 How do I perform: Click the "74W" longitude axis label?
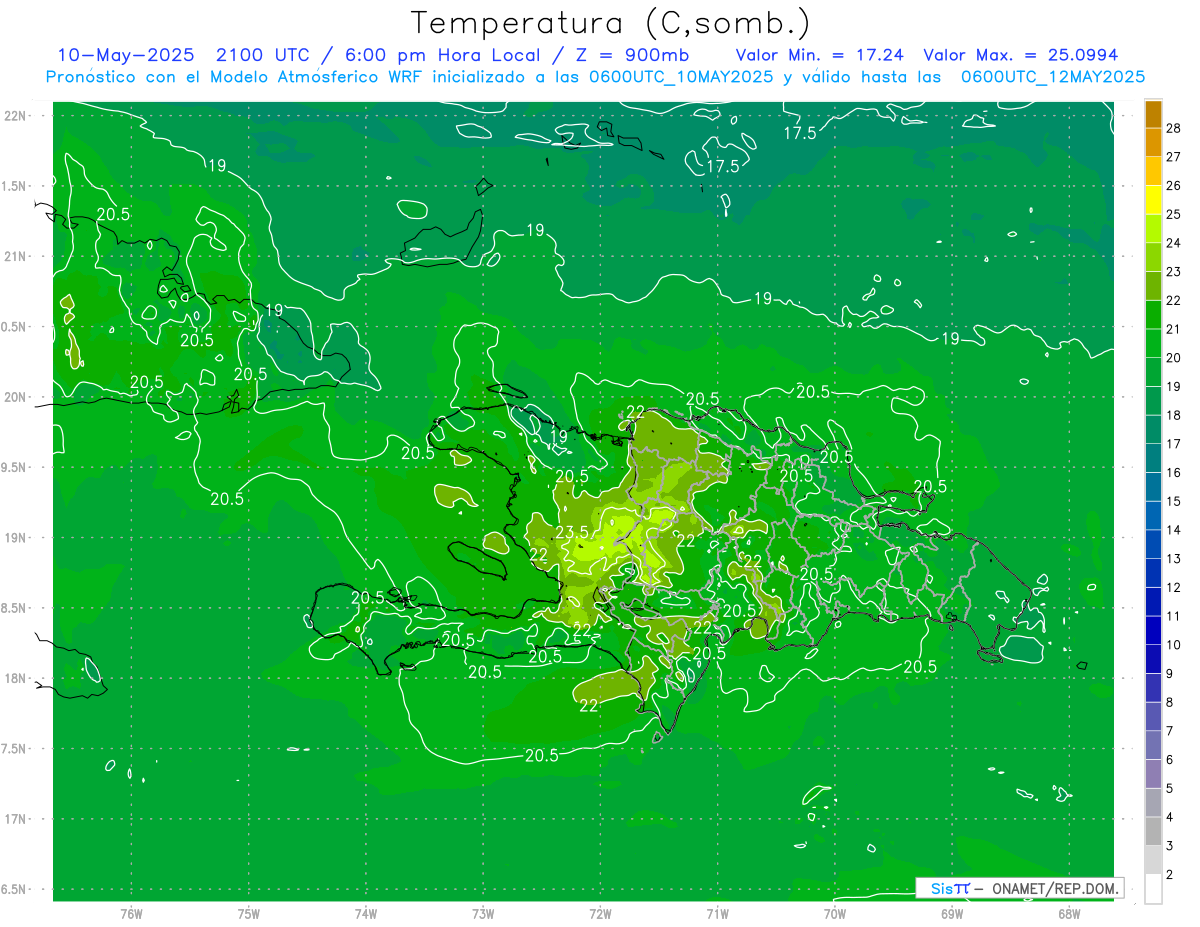point(366,913)
